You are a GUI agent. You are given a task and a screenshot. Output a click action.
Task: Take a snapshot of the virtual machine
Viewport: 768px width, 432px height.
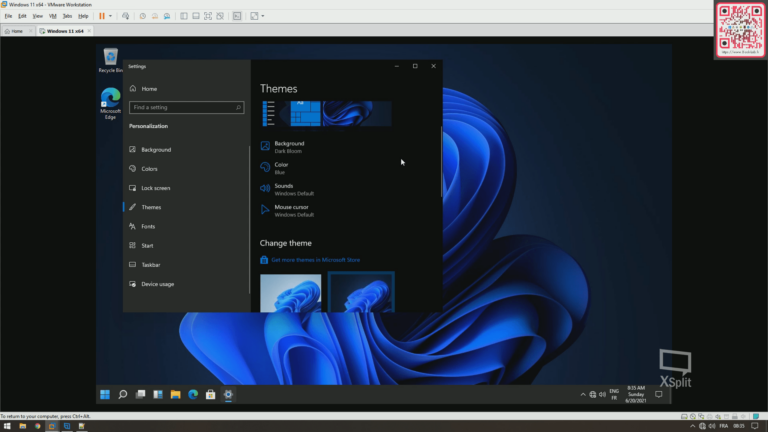(143, 16)
